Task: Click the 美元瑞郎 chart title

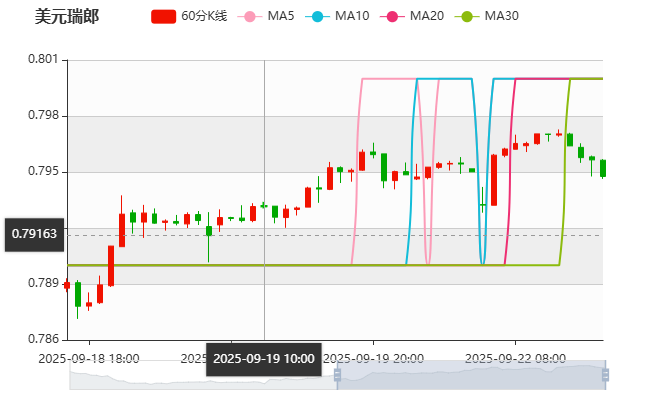Action: tap(67, 17)
